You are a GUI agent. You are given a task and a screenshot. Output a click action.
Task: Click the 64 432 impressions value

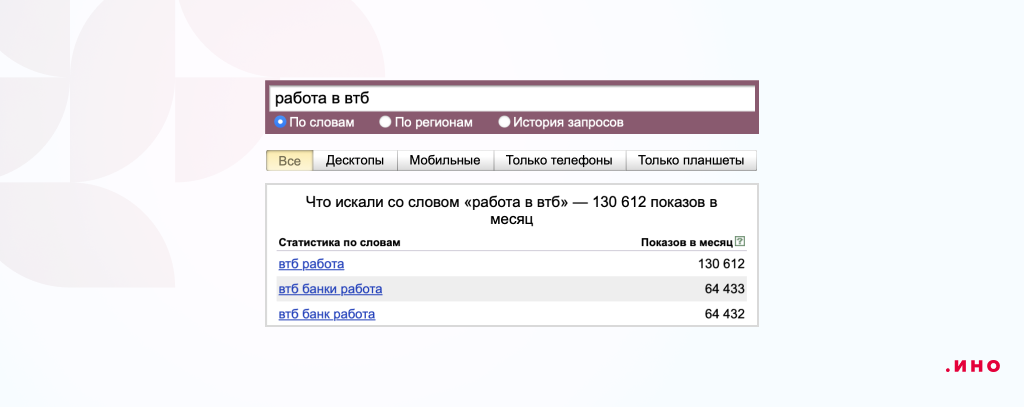(x=725, y=314)
